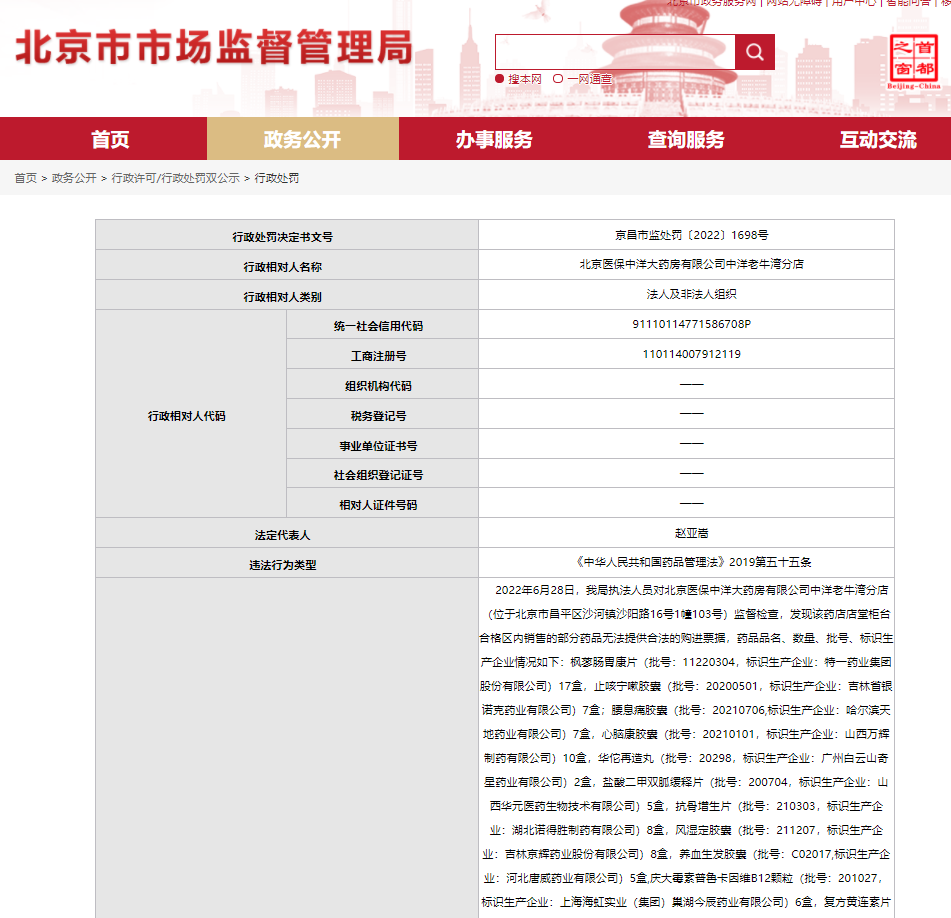Select the credit code 91110114771586708P

[691, 324]
